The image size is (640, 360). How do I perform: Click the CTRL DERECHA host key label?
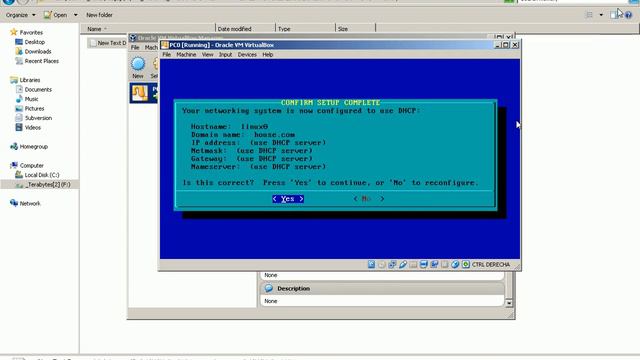tap(491, 264)
